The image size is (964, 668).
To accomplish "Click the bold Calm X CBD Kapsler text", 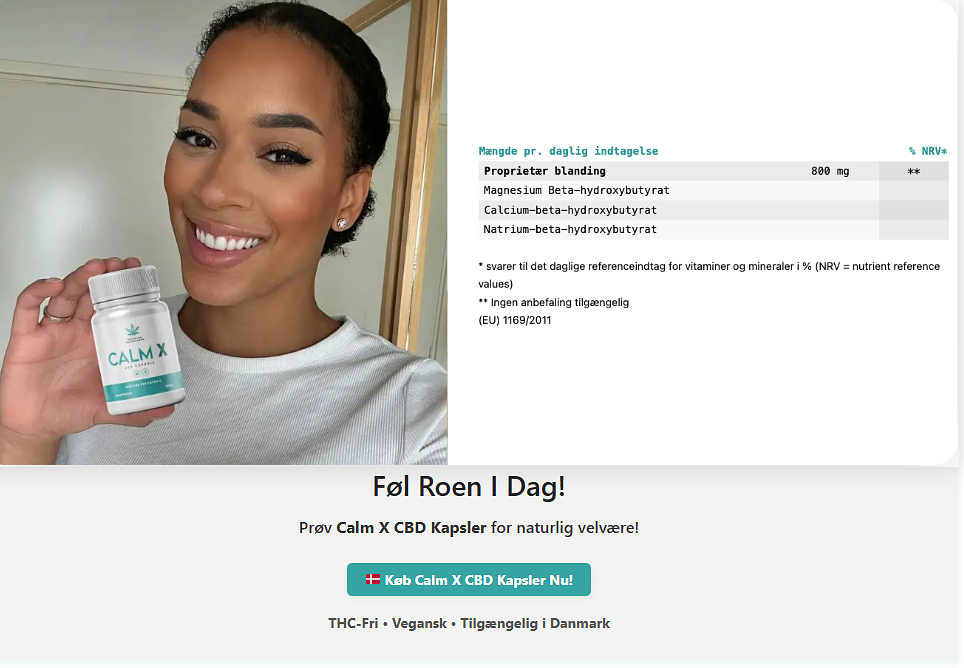I will [411, 528].
